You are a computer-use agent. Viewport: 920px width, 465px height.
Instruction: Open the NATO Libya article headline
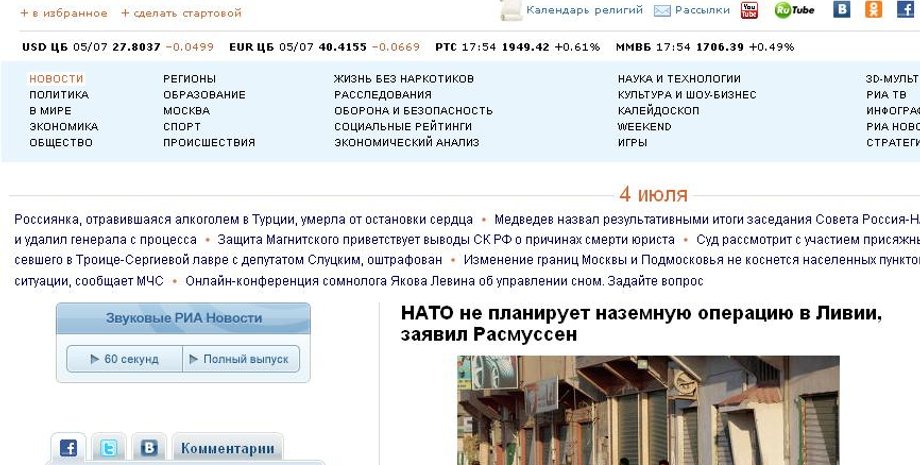[640, 323]
